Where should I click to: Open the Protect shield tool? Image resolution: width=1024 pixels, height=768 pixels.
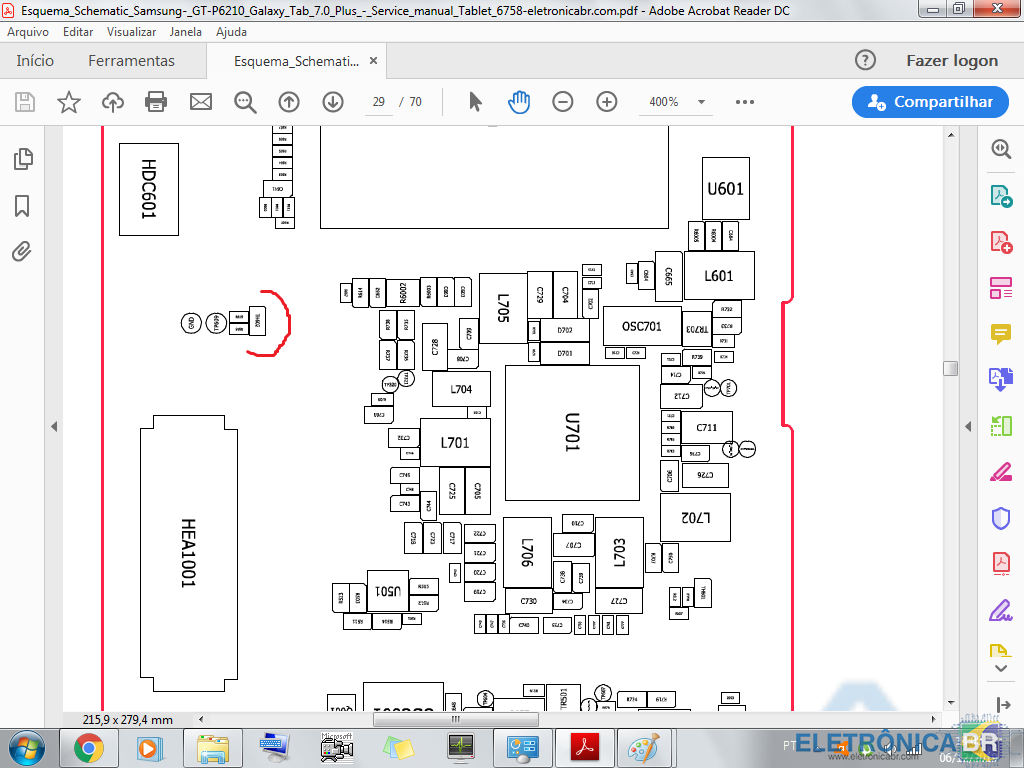pyautogui.click(x=1000, y=517)
